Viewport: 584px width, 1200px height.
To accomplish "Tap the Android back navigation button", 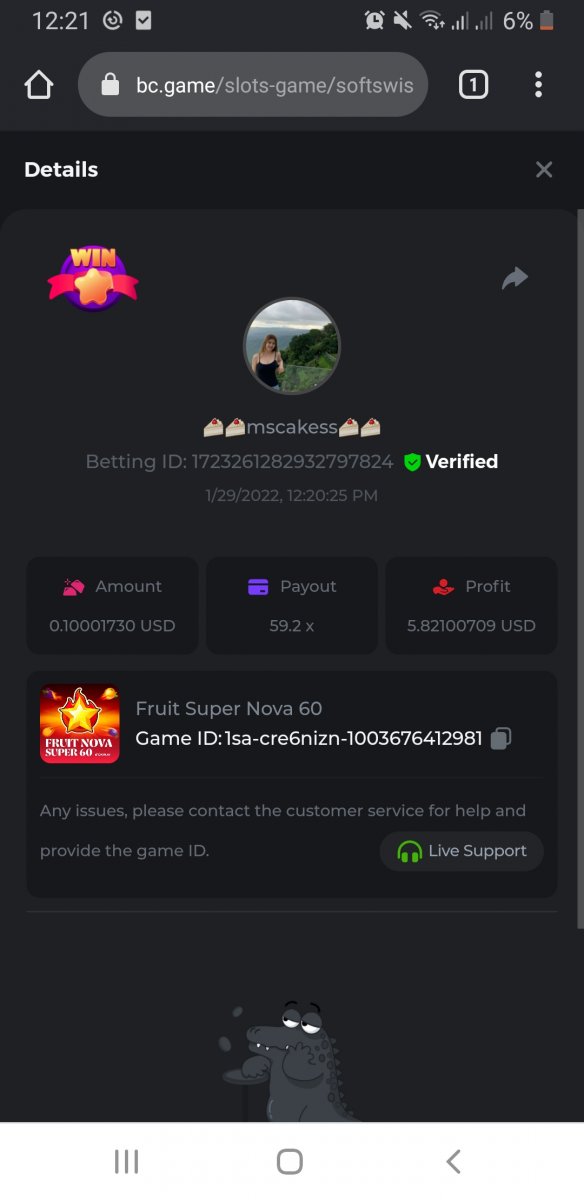I will [454, 1161].
